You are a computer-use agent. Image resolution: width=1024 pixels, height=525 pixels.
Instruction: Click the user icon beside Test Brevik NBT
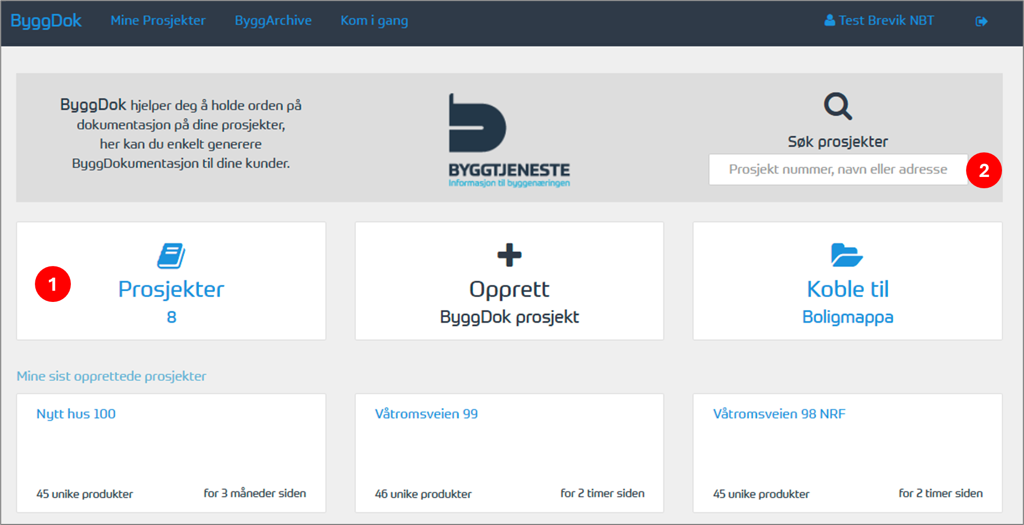click(829, 21)
